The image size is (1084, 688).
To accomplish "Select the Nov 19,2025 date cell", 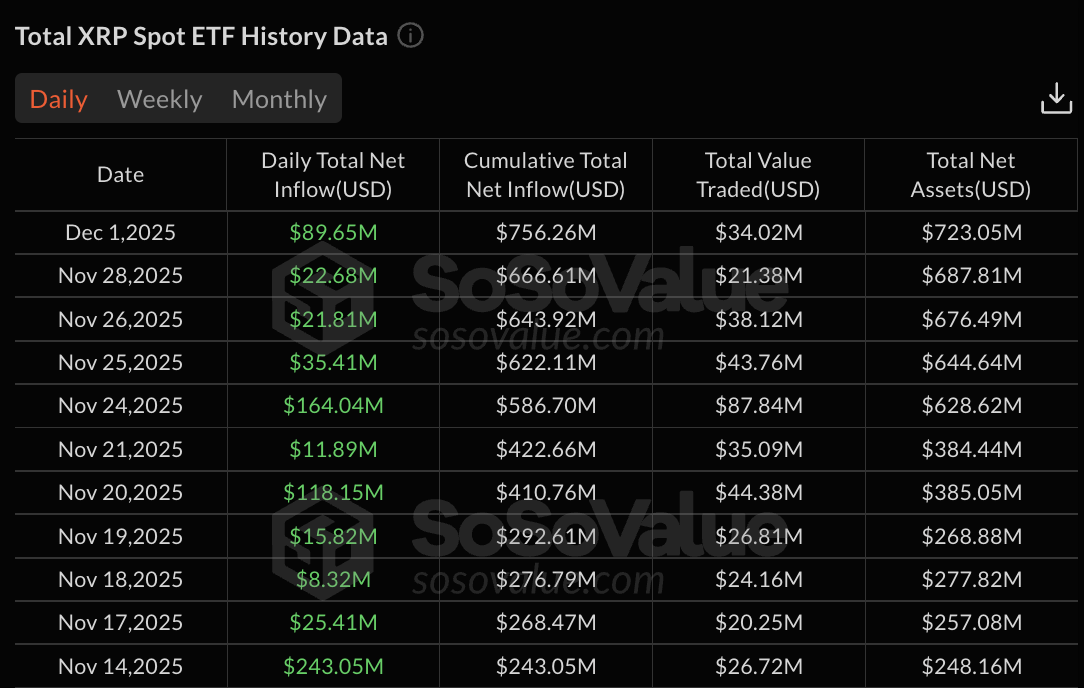I will point(120,536).
